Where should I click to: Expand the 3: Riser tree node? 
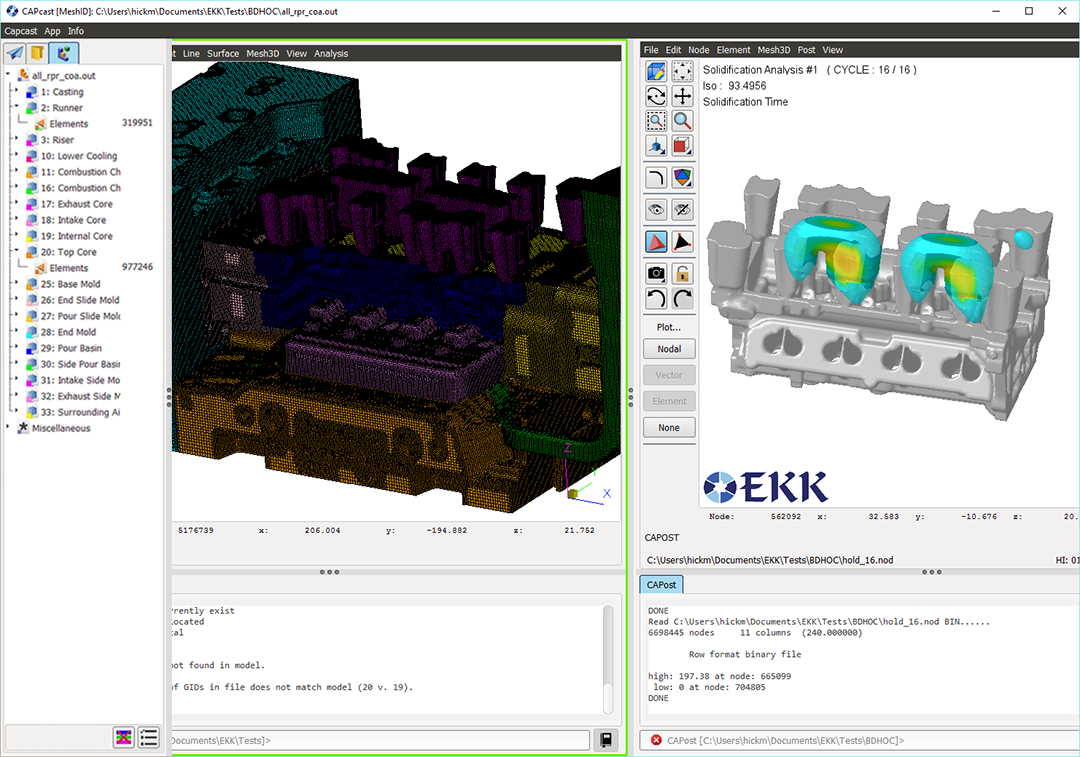17,138
